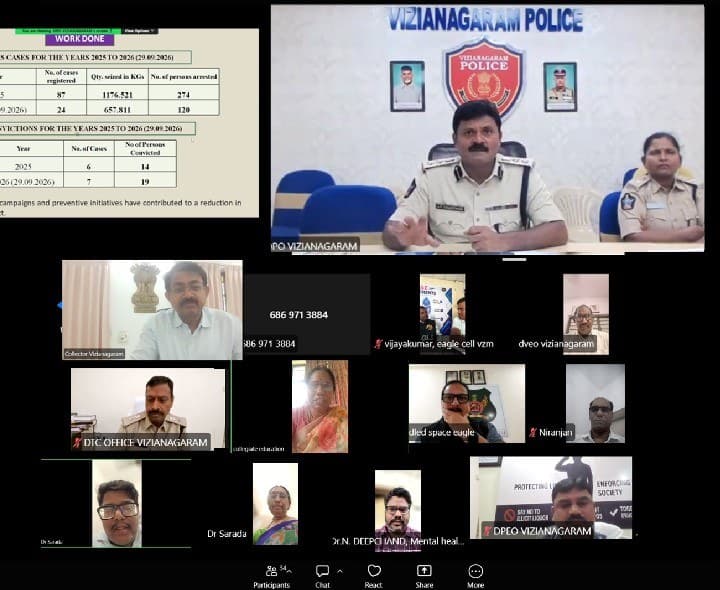
Task: Click 'Qty. seized in KGs' column header
Action: [x=118, y=77]
